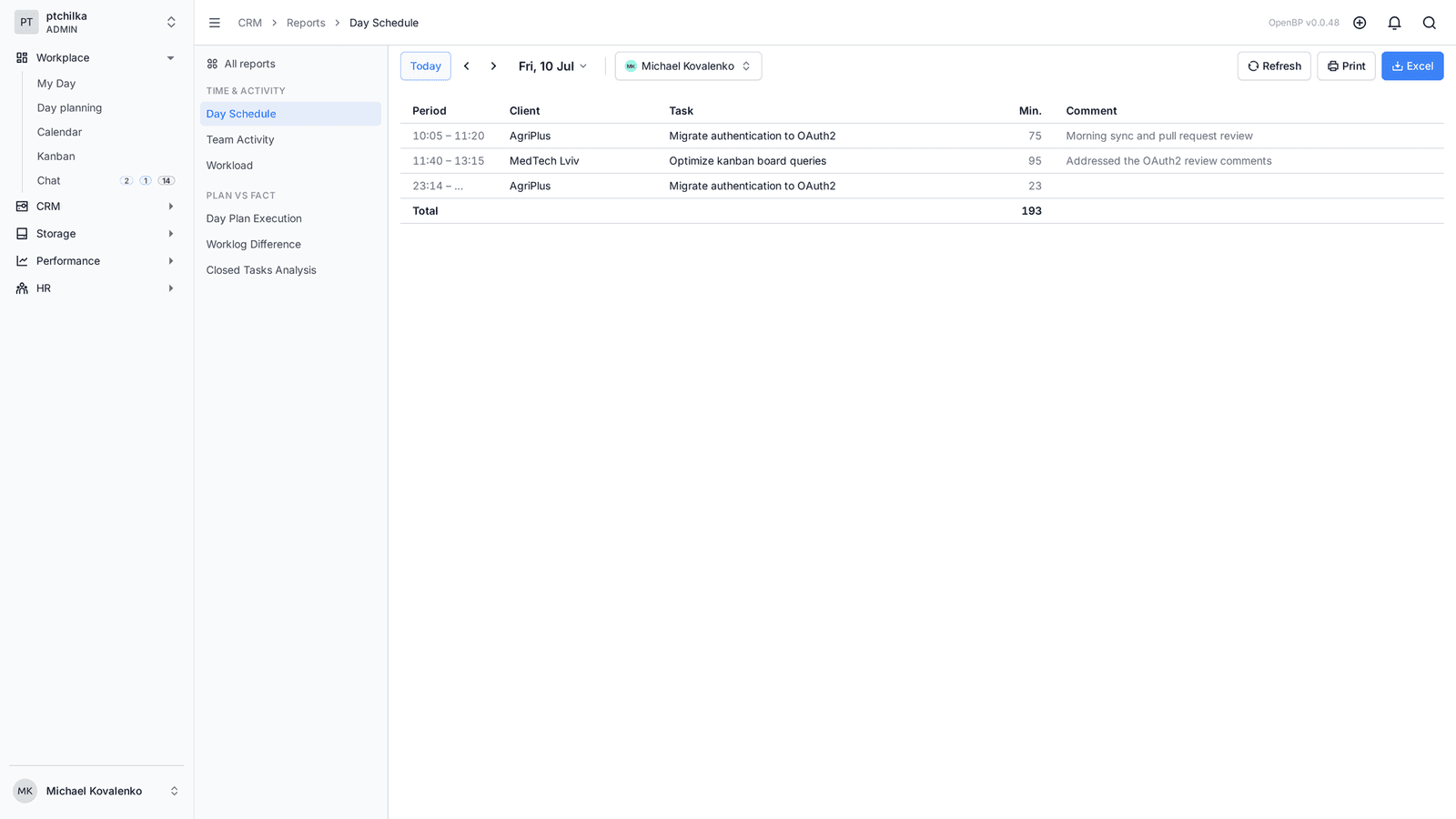1456x819 pixels.
Task: Expand the CRM section arrow
Action: pyautogui.click(x=170, y=207)
